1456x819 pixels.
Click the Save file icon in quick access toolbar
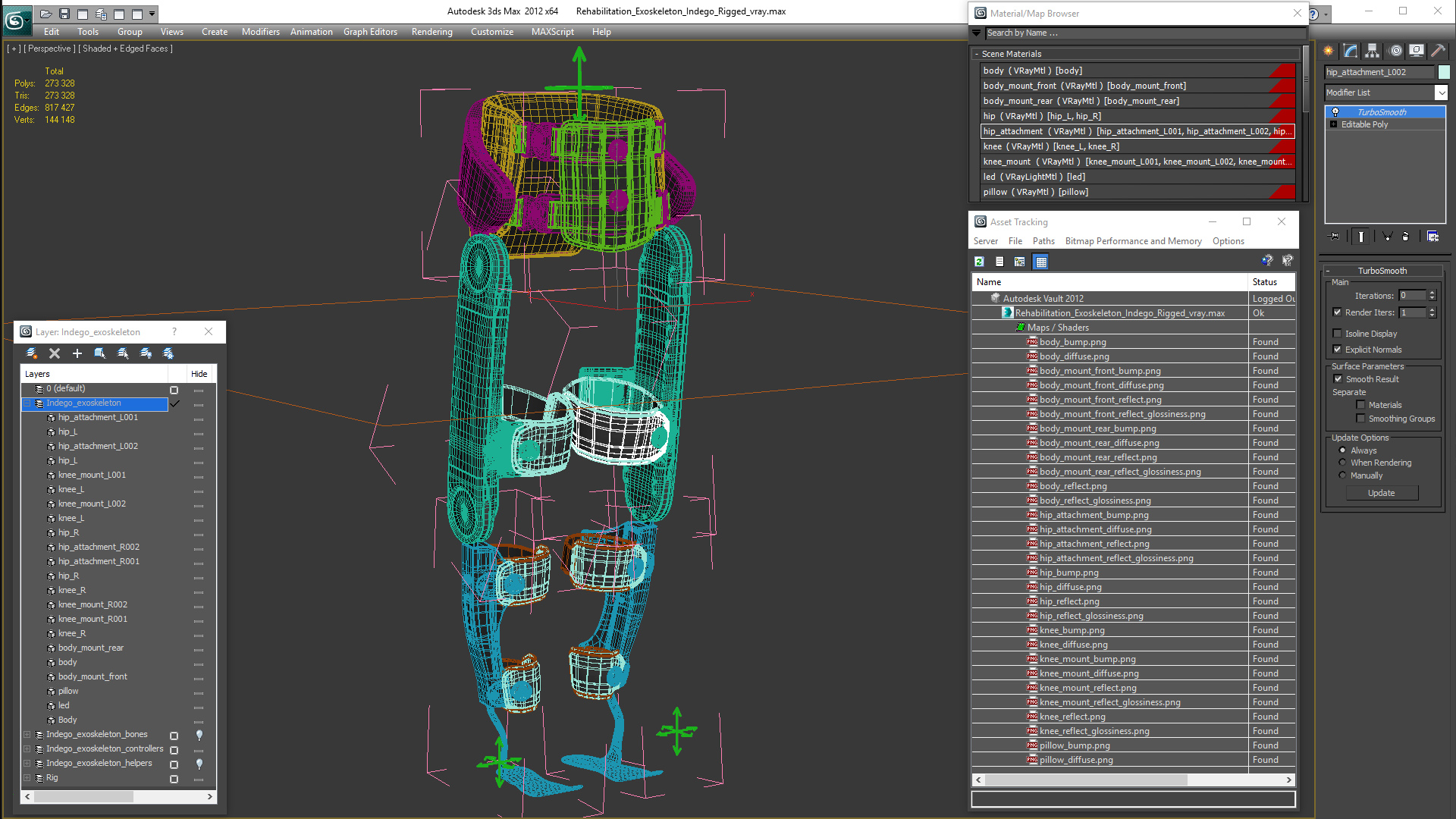[64, 14]
